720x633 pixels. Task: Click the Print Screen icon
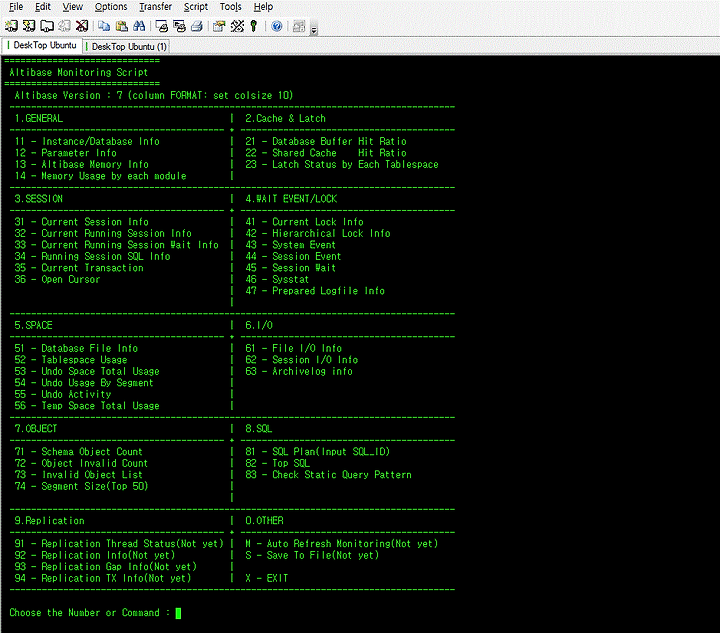(x=162, y=26)
